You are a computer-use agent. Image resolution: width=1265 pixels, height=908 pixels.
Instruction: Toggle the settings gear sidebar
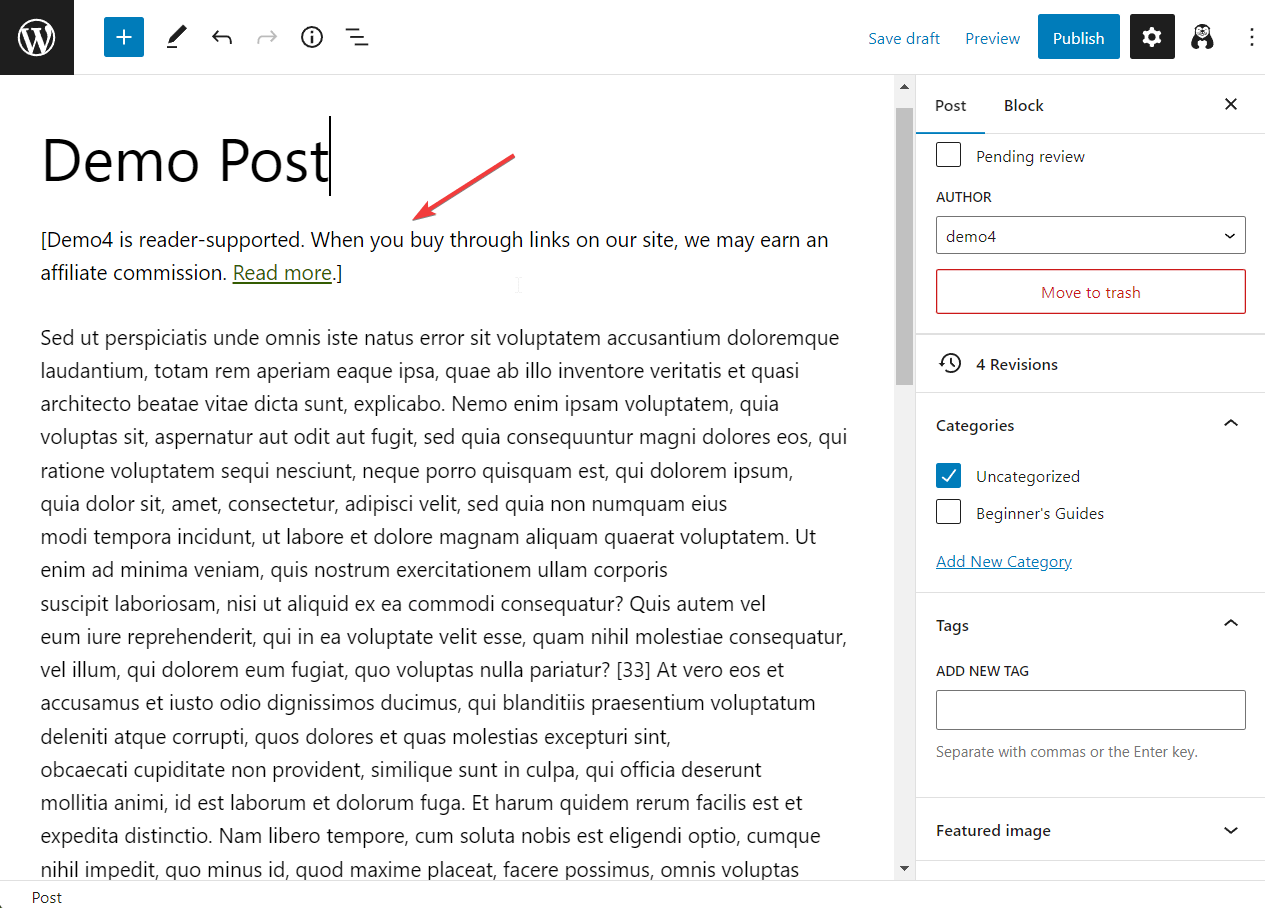point(1152,38)
